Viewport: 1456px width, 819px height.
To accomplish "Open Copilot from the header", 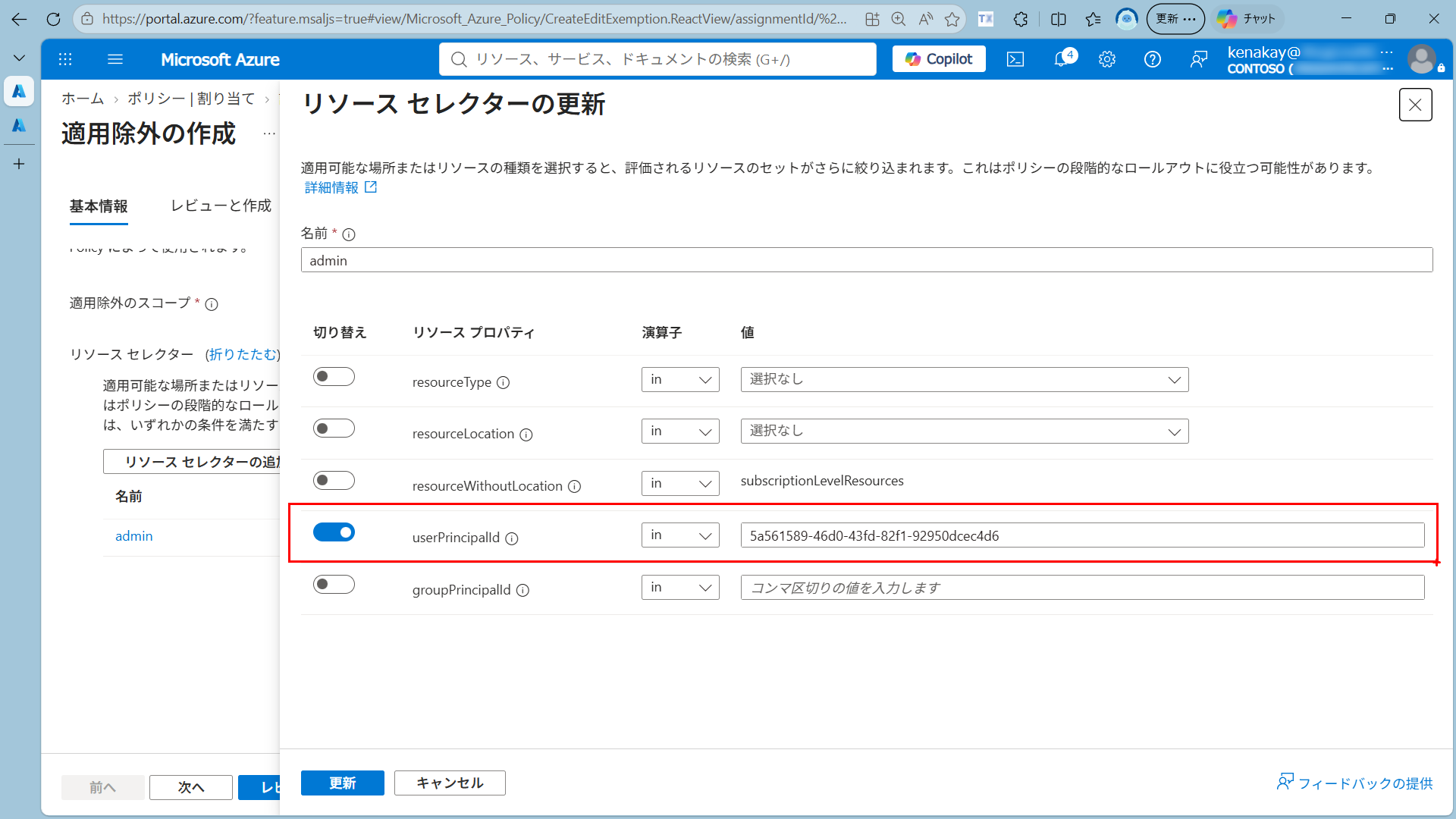I will point(939,59).
